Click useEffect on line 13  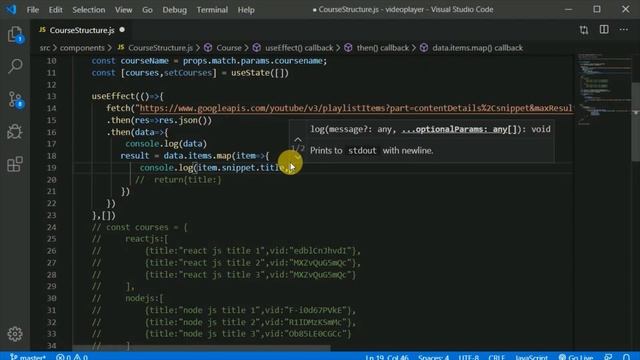pos(113,96)
